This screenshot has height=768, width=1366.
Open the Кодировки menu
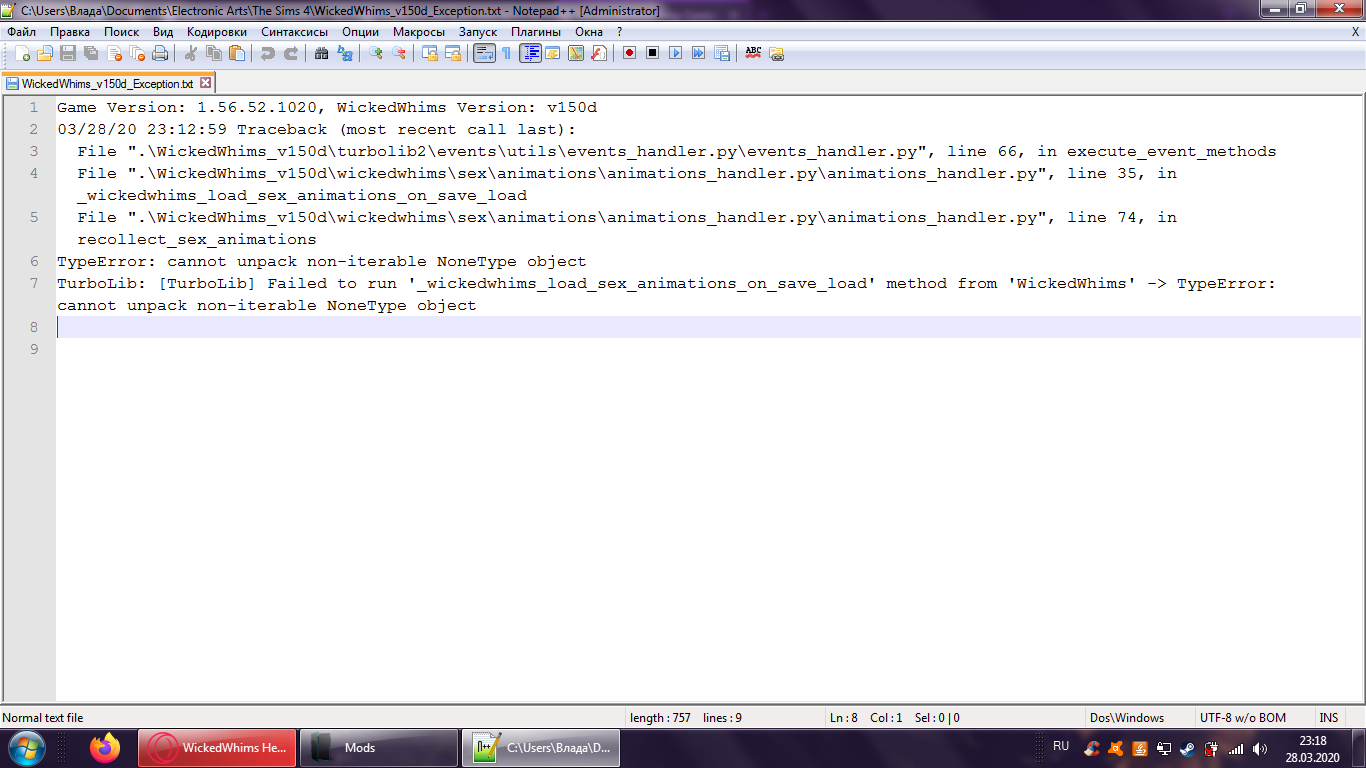[217, 32]
